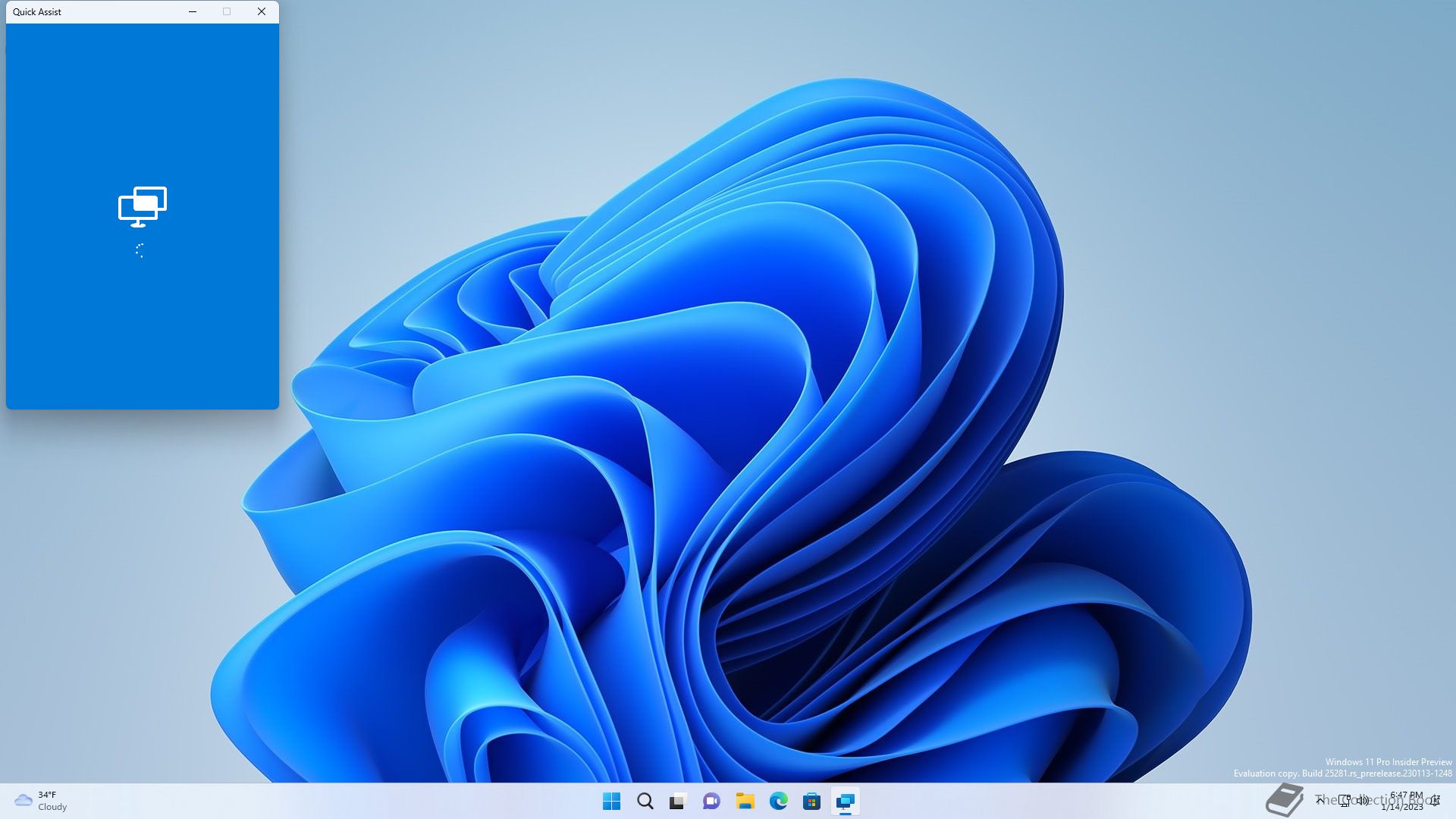1456x819 pixels.
Task: Minimize the Quick Assist window
Action: [193, 11]
